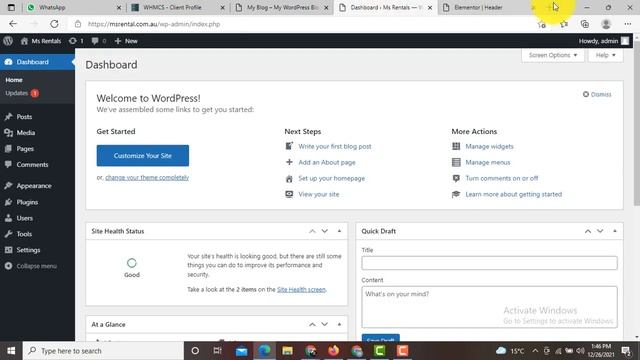The height and width of the screenshot is (360, 640).
Task: Open the Users menu
Action: [24, 218]
